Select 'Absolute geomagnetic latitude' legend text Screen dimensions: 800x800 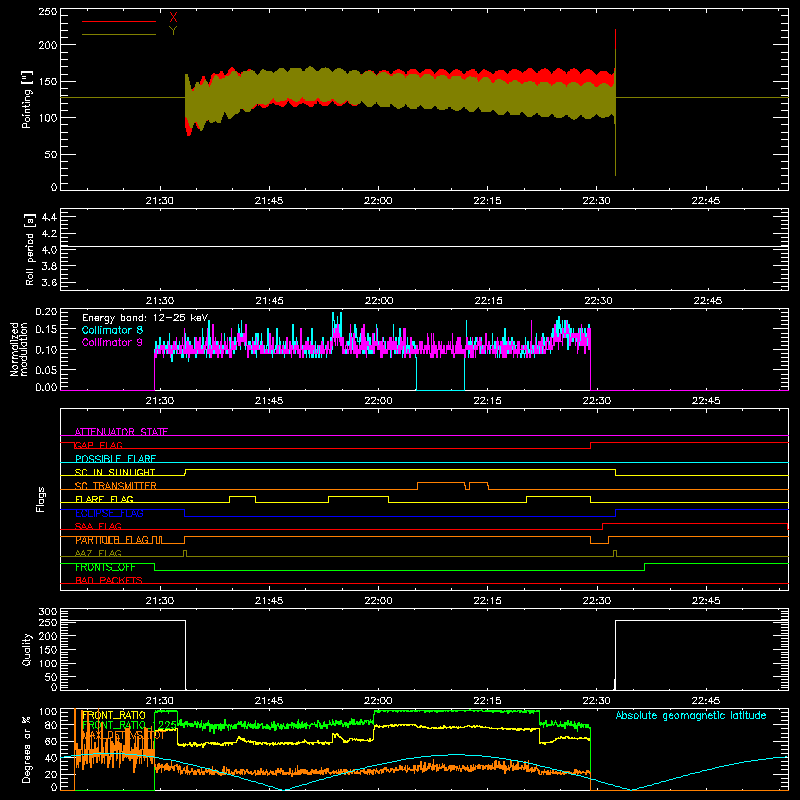pos(691,715)
